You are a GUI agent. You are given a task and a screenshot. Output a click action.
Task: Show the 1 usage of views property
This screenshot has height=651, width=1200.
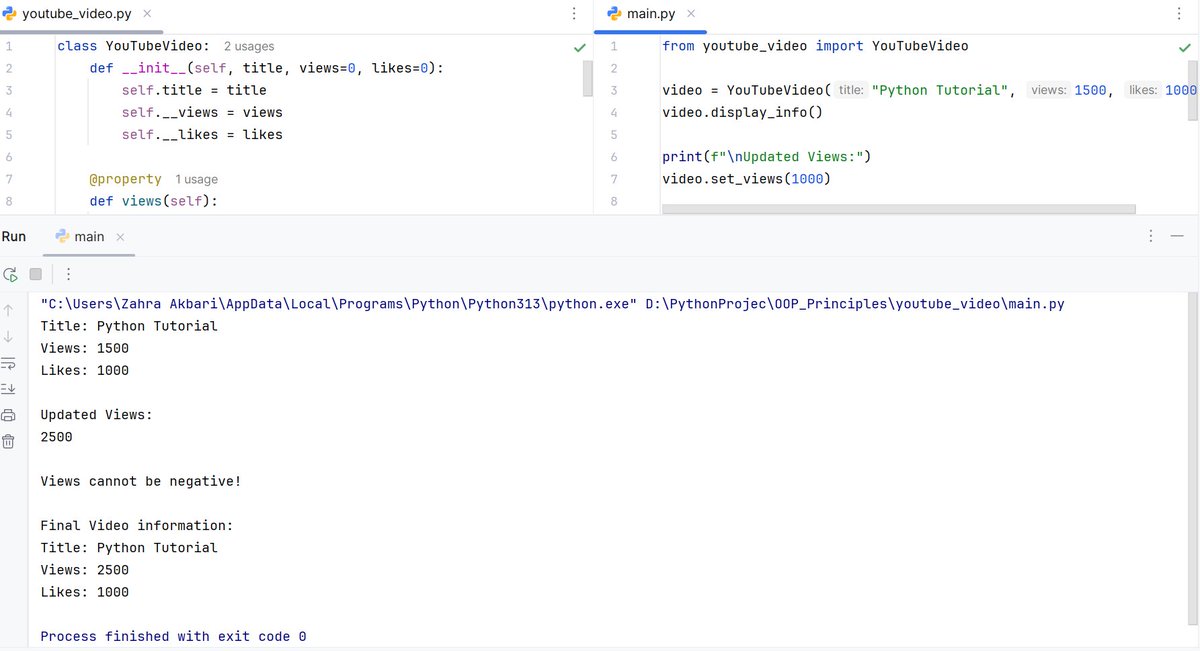pos(196,179)
